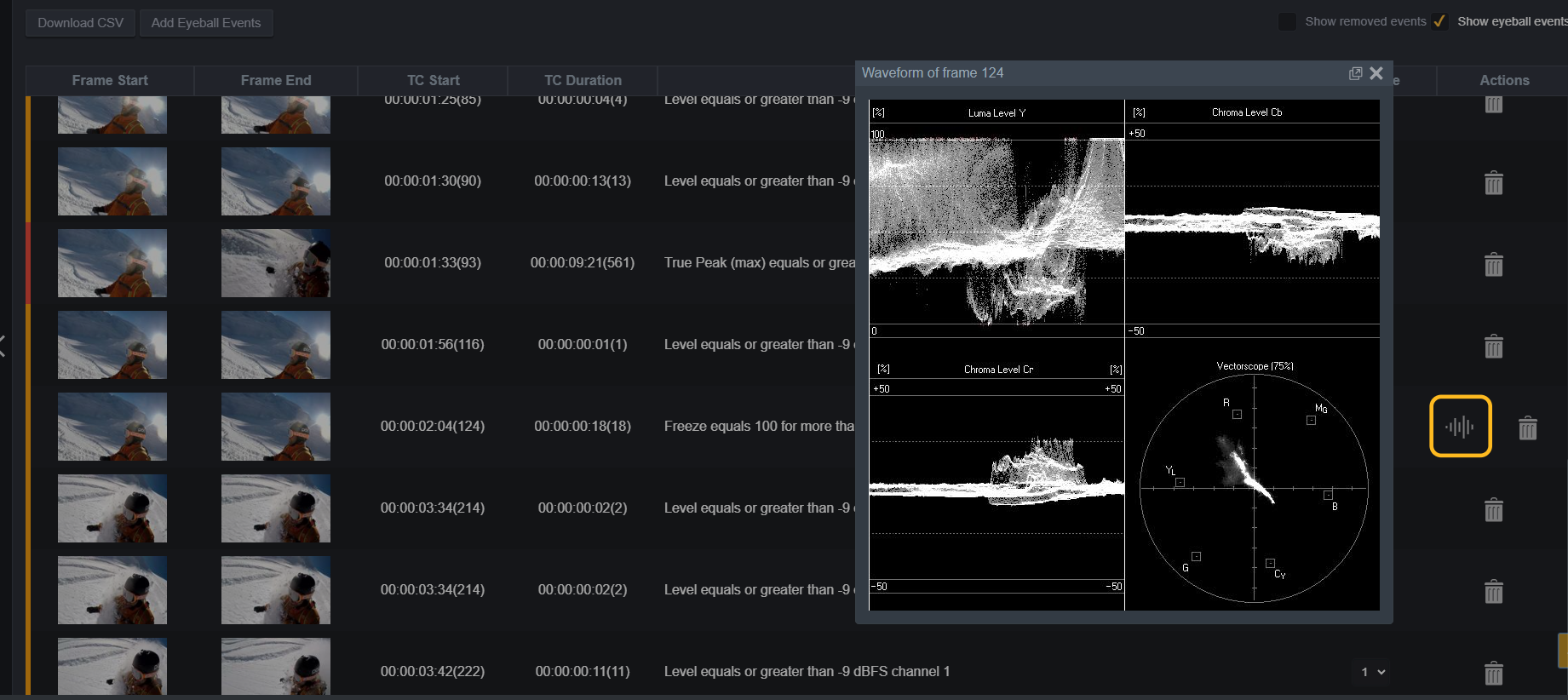Delete the event starting at 00:00:03:42(222)
This screenshot has width=1568, height=700.
pyautogui.click(x=1494, y=673)
